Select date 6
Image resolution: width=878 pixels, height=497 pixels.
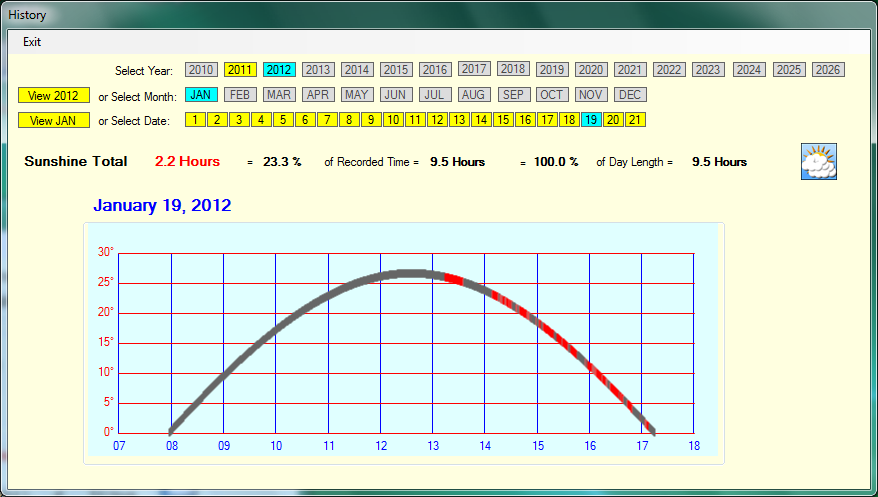(305, 120)
